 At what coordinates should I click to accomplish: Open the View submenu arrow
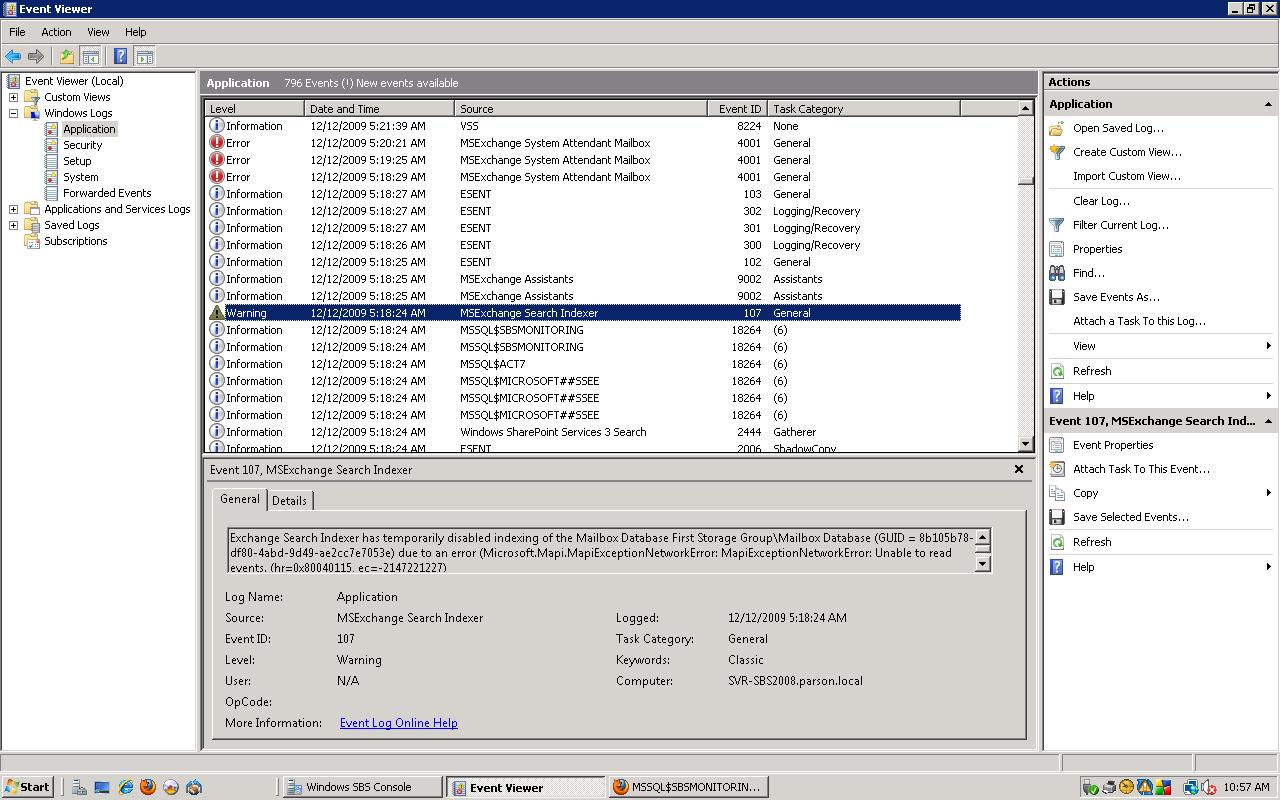(1267, 345)
